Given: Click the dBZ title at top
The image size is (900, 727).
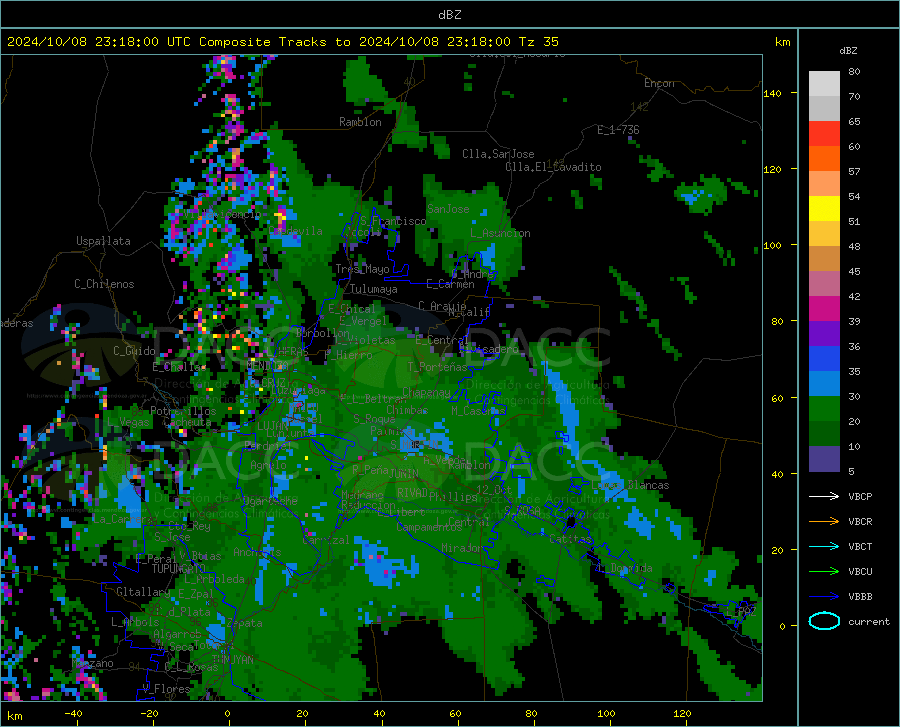Looking at the screenshot, I should [x=449, y=15].
